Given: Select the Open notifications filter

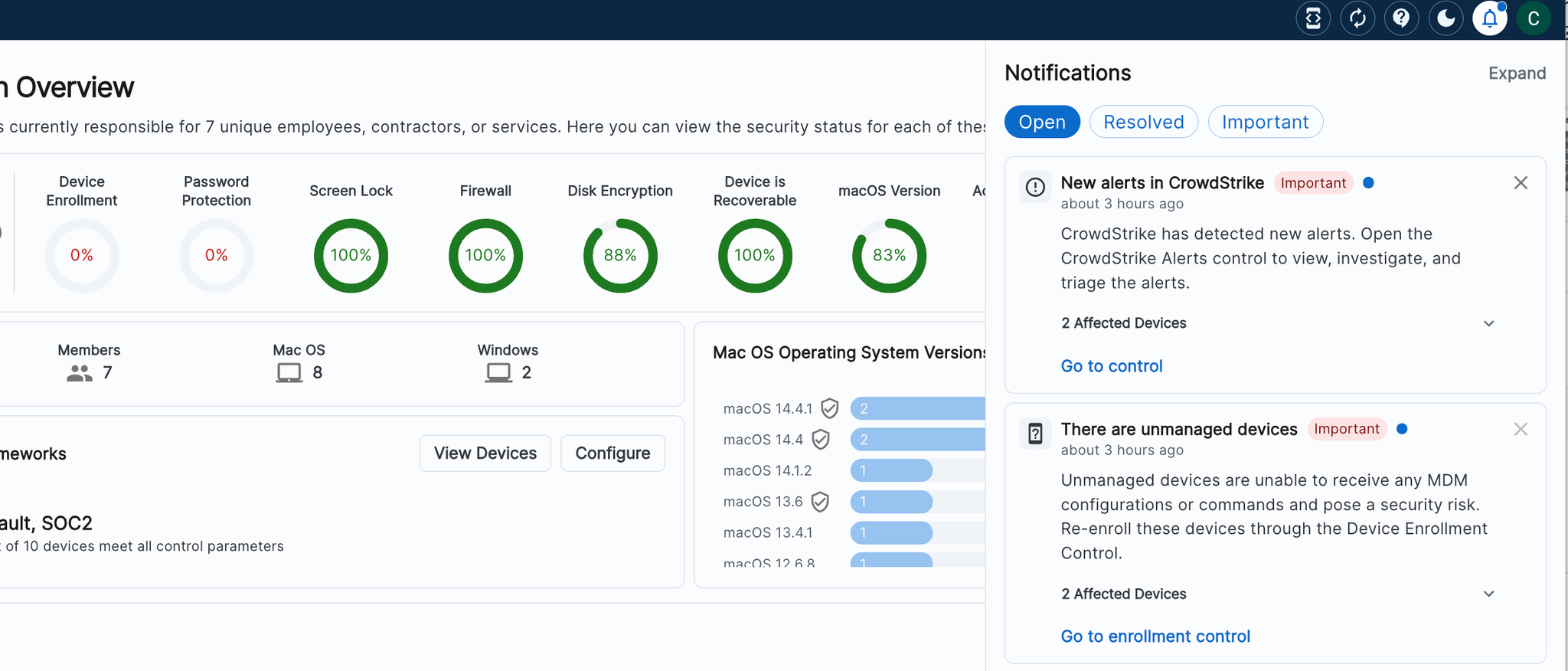Looking at the screenshot, I should pos(1041,122).
